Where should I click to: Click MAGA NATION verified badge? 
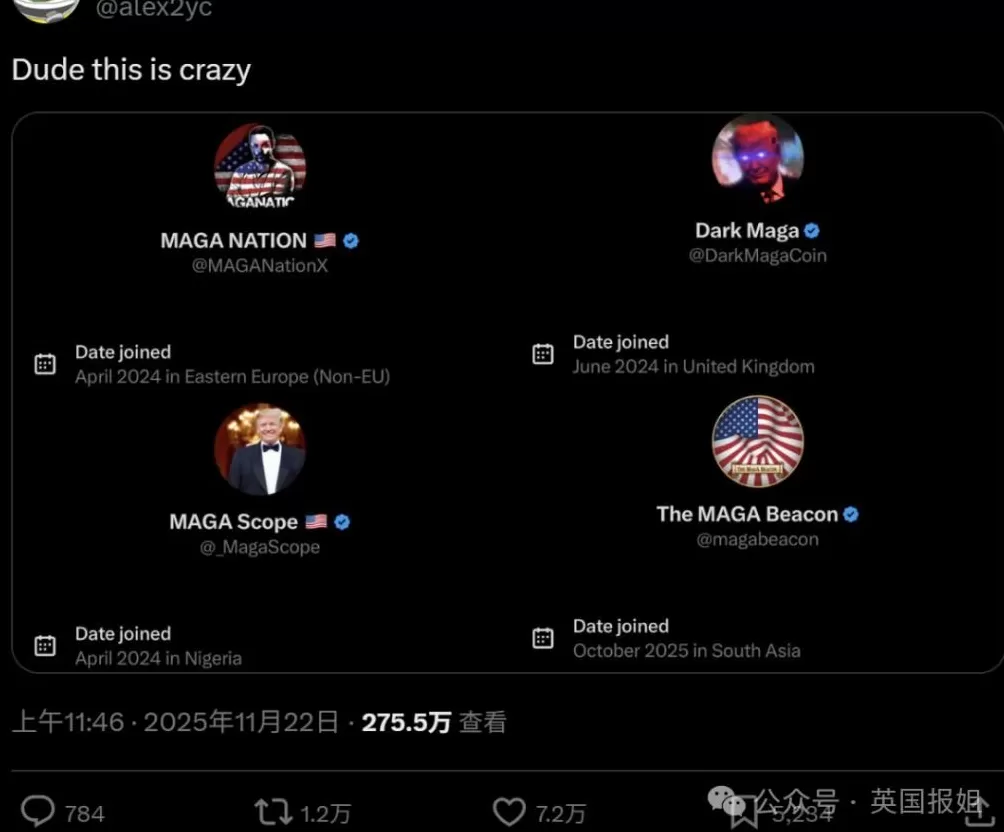pos(351,241)
